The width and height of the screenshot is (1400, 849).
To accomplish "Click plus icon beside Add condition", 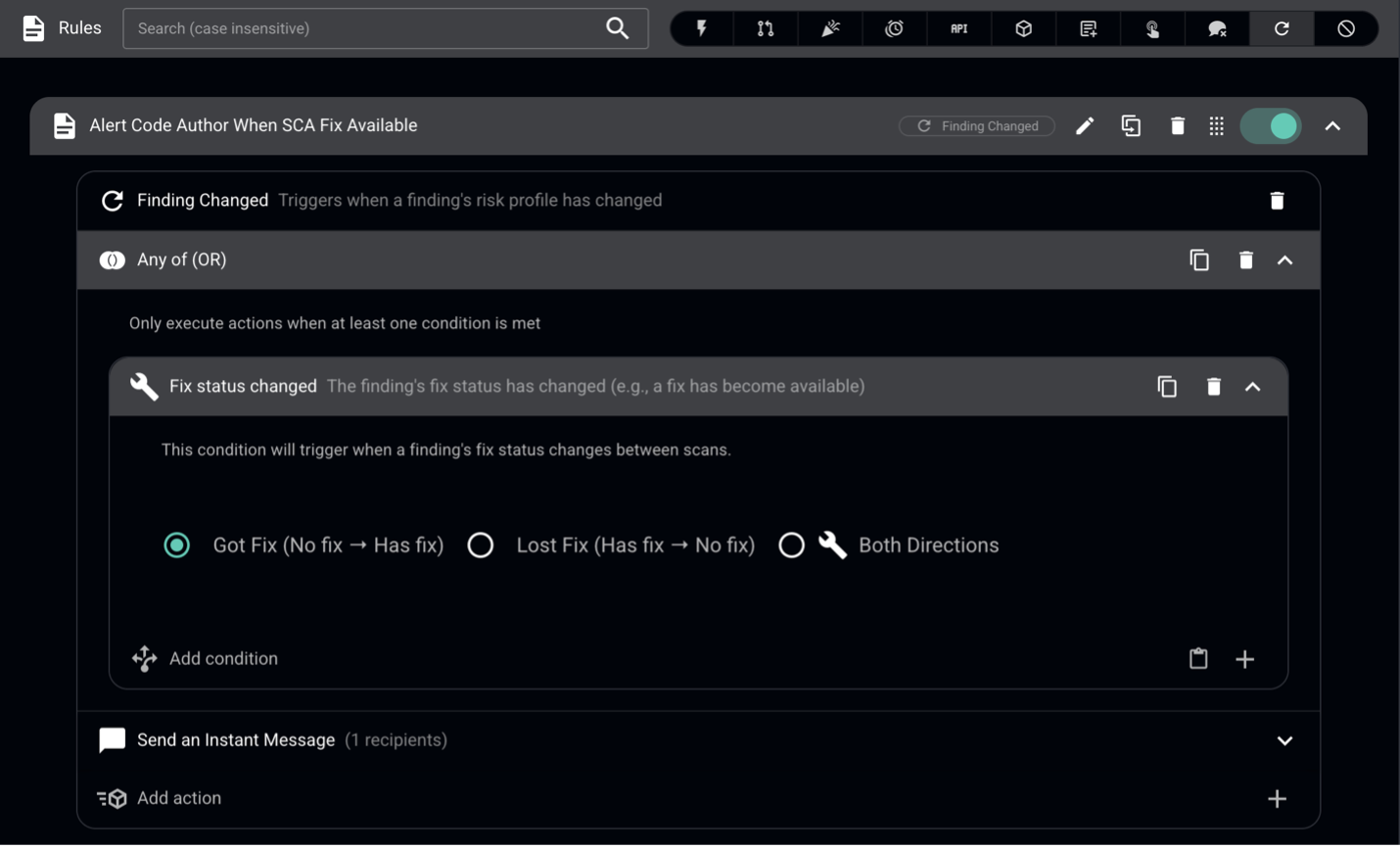I will coord(1245,659).
